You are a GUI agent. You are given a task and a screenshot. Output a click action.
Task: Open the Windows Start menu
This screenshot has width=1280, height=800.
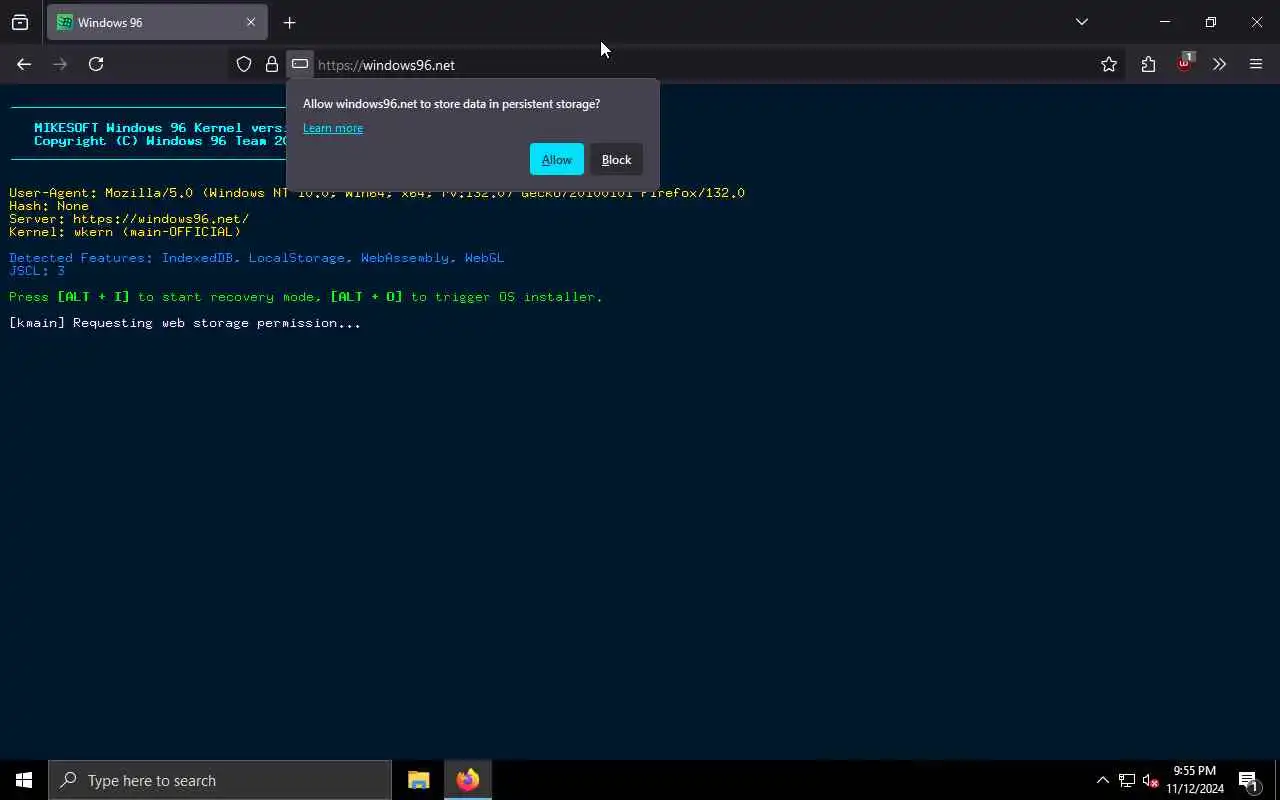(x=24, y=780)
